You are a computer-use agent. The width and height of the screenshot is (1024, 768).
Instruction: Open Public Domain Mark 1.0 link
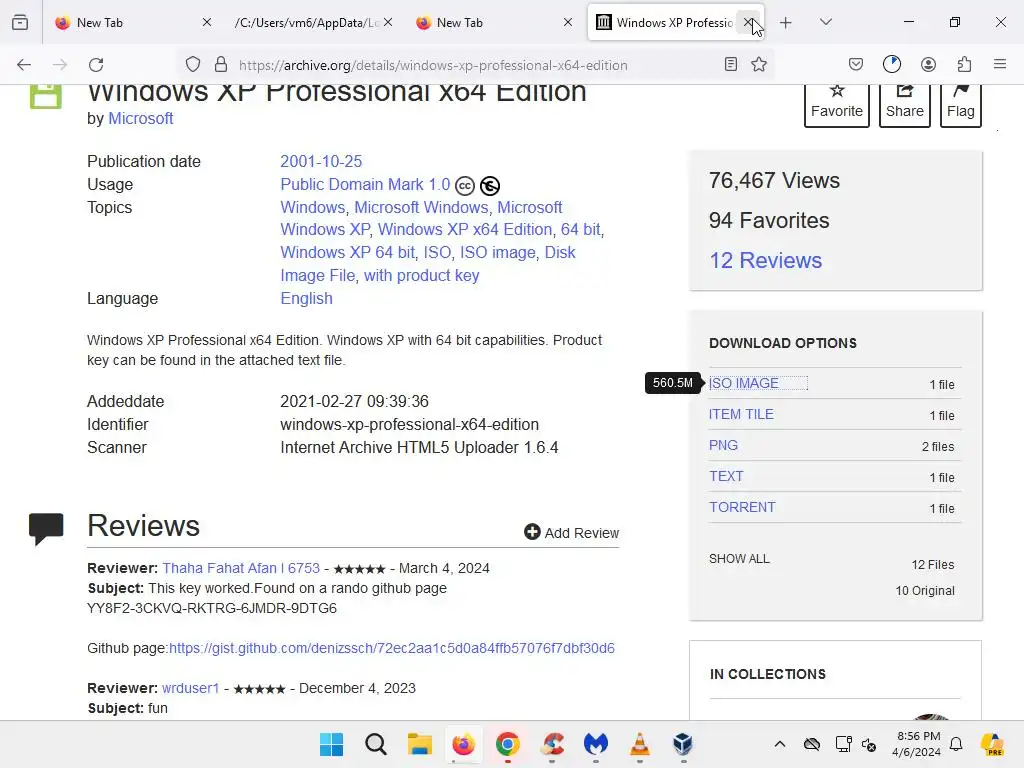coord(365,185)
